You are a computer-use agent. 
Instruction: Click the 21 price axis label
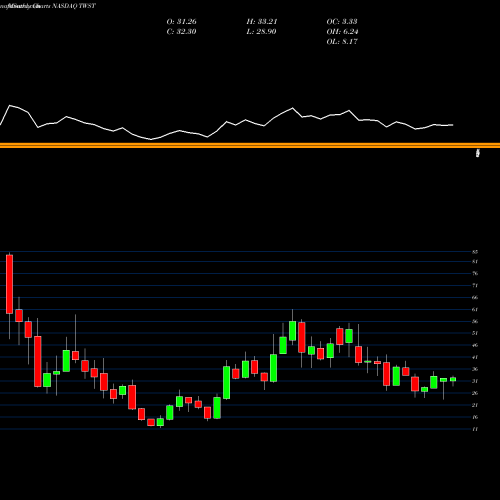[x=475, y=405]
